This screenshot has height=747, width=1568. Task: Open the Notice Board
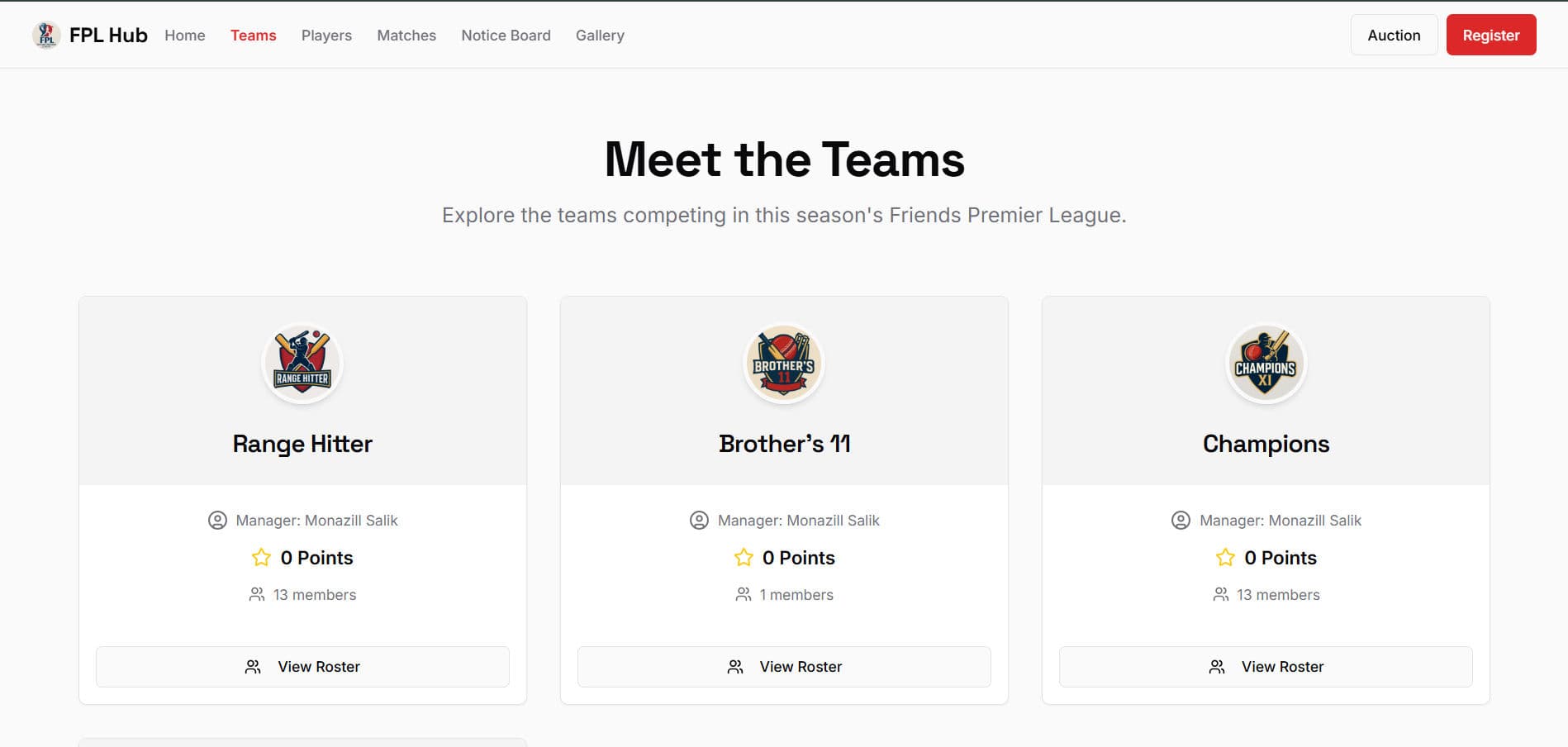[506, 35]
